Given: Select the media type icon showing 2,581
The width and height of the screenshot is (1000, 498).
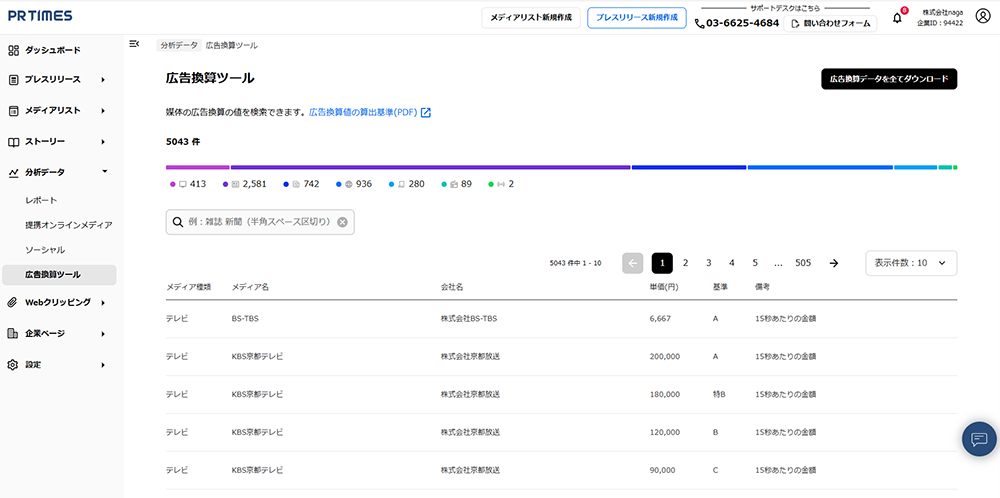Looking at the screenshot, I should click(235, 184).
